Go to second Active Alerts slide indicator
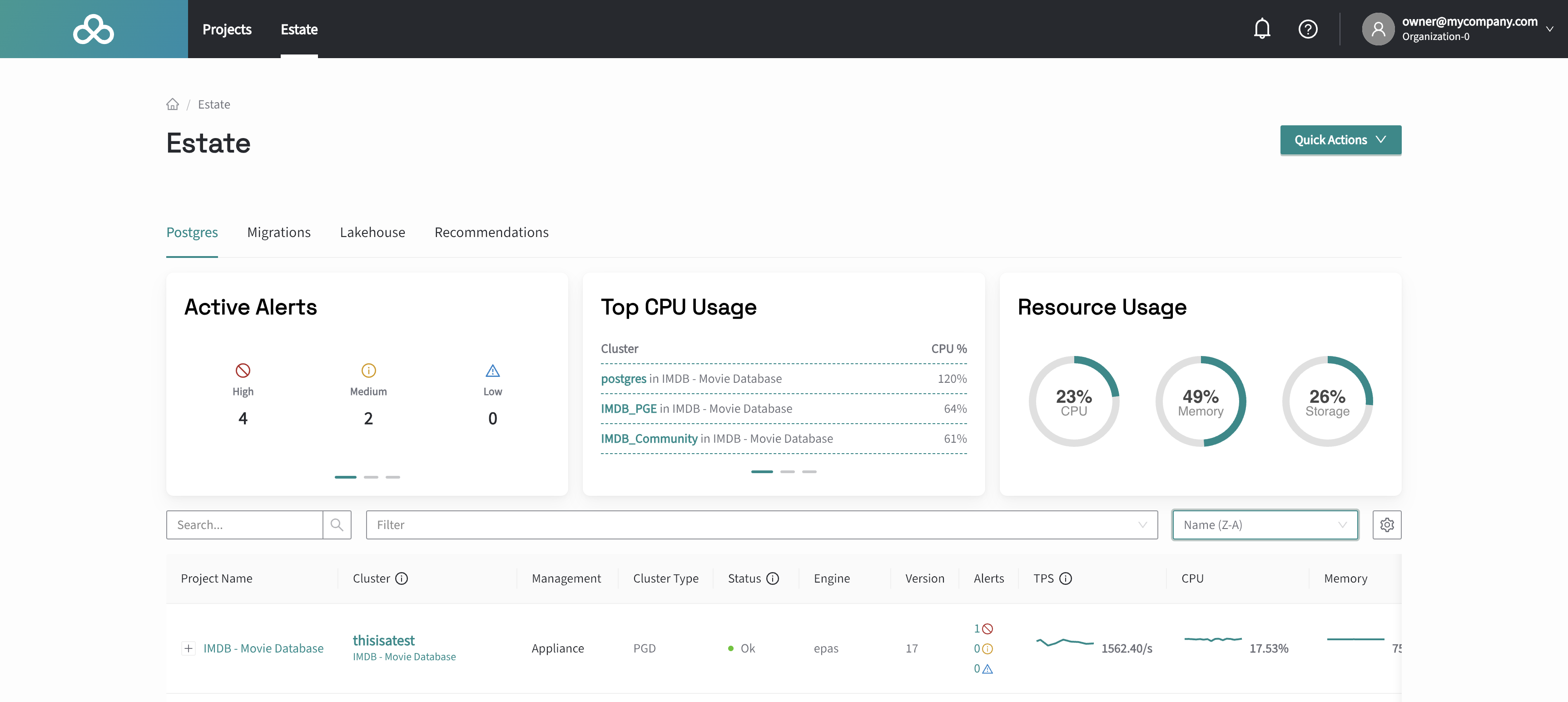This screenshot has height=702, width=1568. tap(371, 477)
